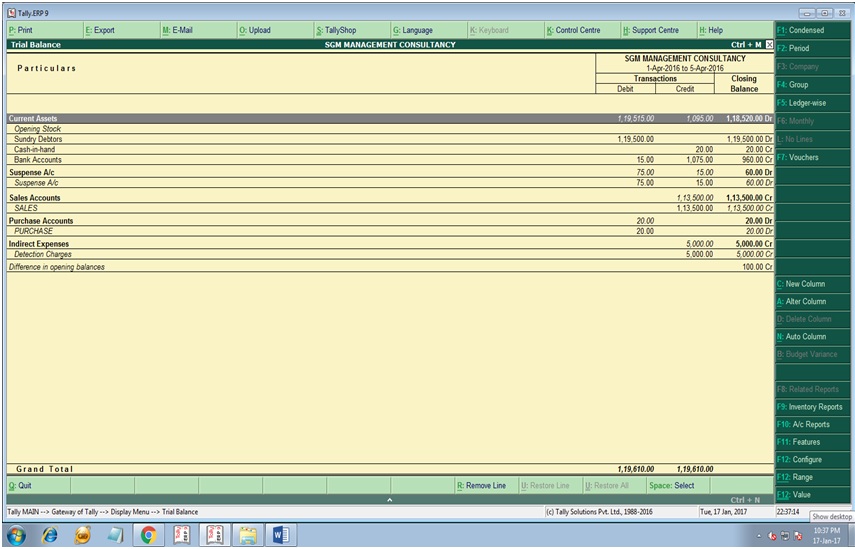Open Microsoft Word taskbar icon
This screenshot has width=855, height=549.
[280, 535]
